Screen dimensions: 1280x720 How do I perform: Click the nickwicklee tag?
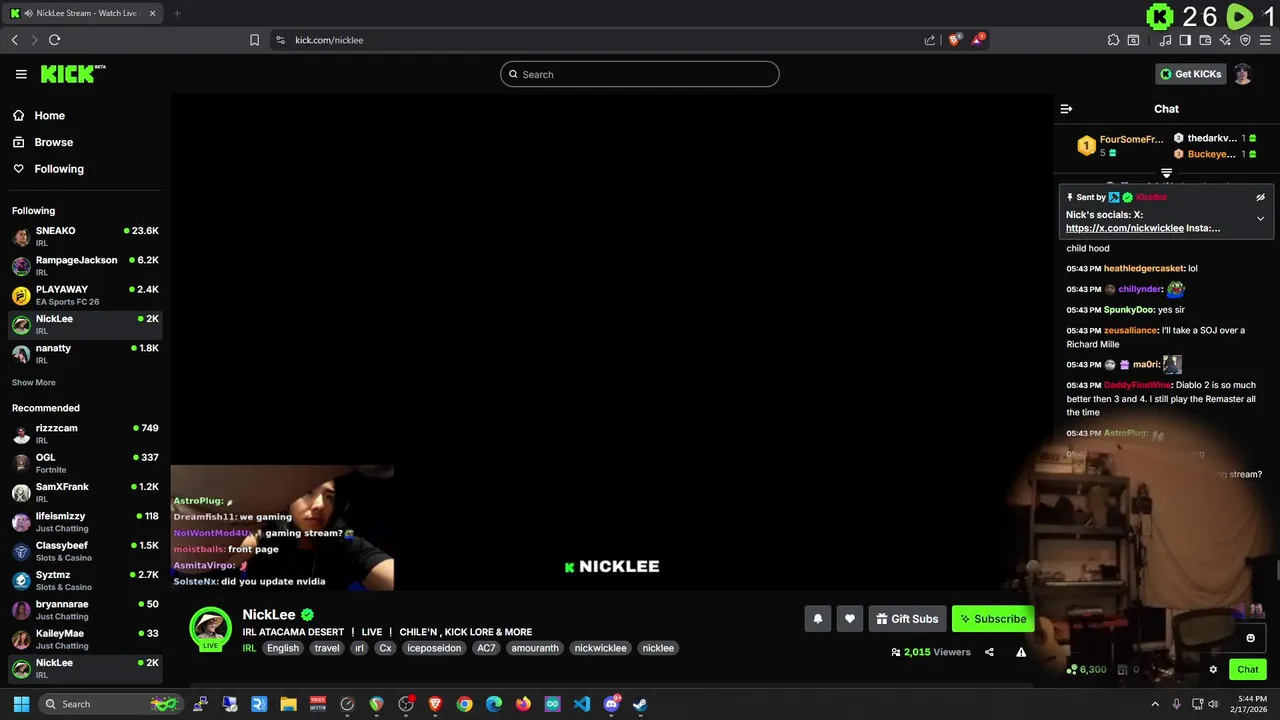pos(601,648)
